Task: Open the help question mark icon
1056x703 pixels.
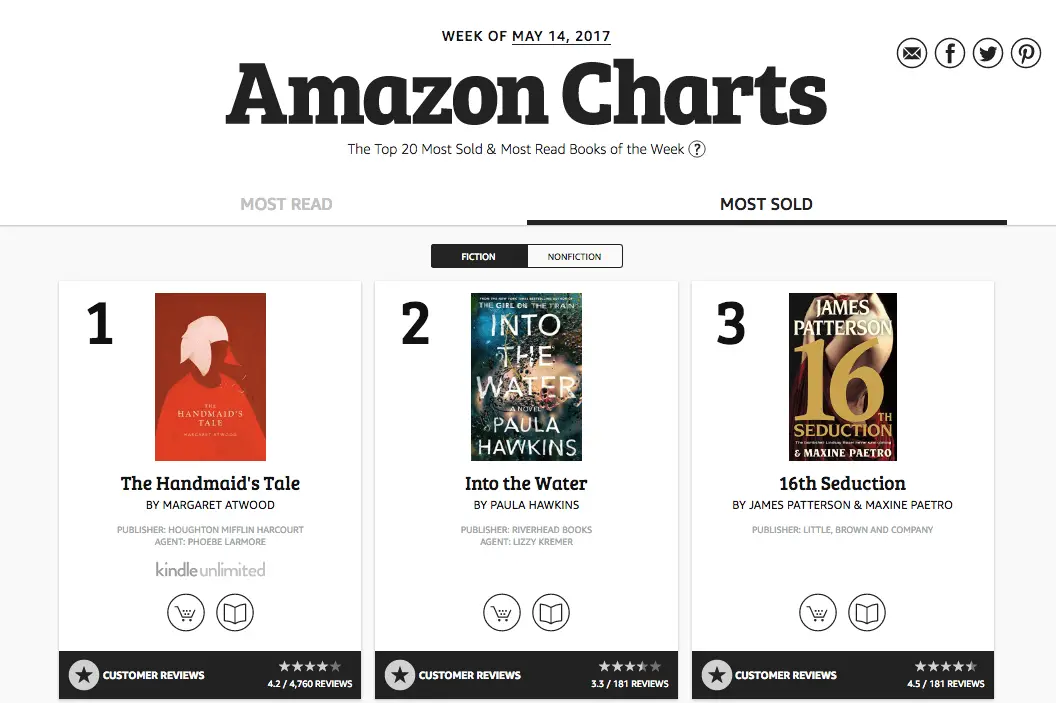Action: point(697,149)
